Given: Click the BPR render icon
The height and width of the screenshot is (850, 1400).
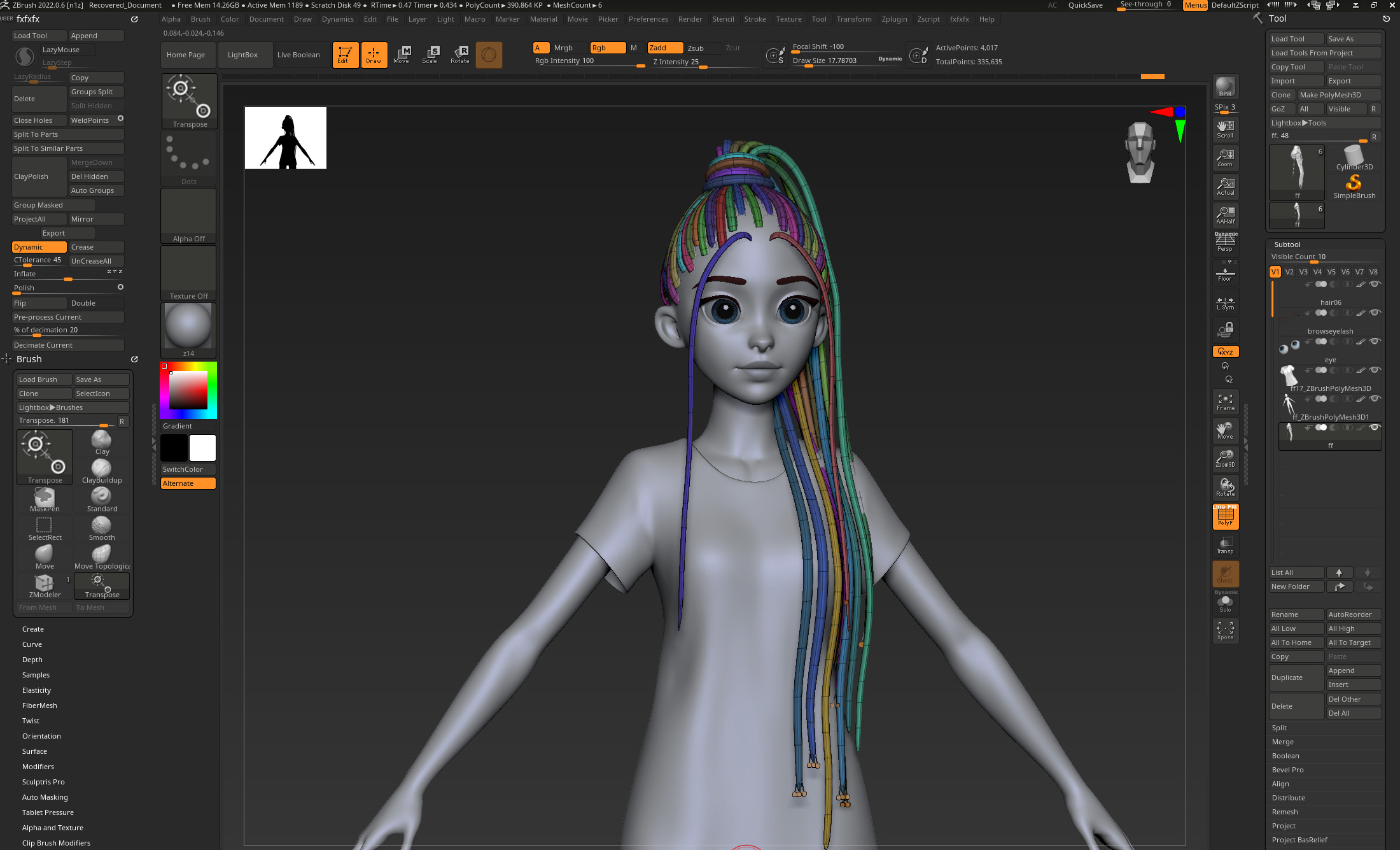Looking at the screenshot, I should [x=1225, y=87].
